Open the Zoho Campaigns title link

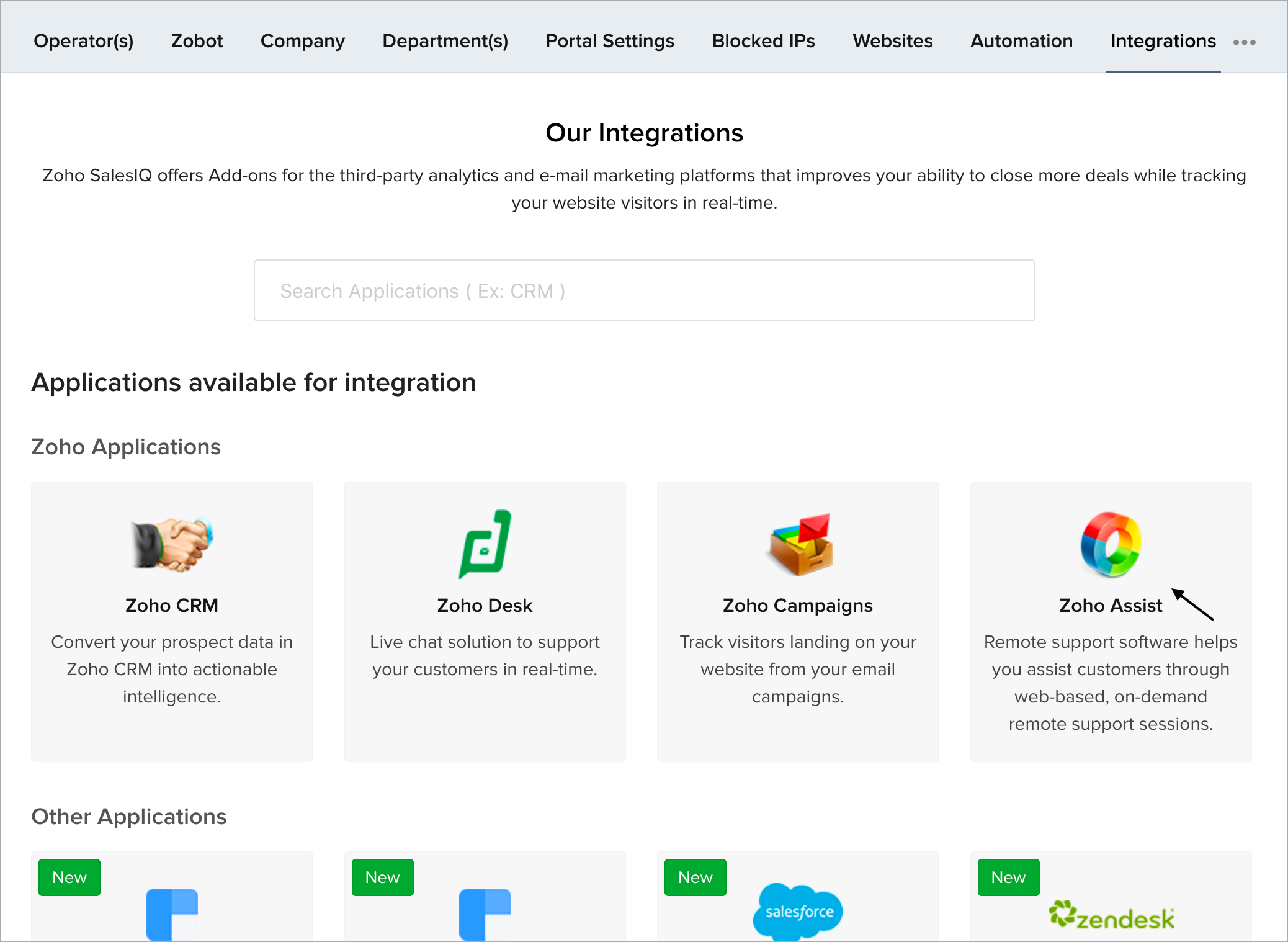pyautogui.click(x=798, y=606)
